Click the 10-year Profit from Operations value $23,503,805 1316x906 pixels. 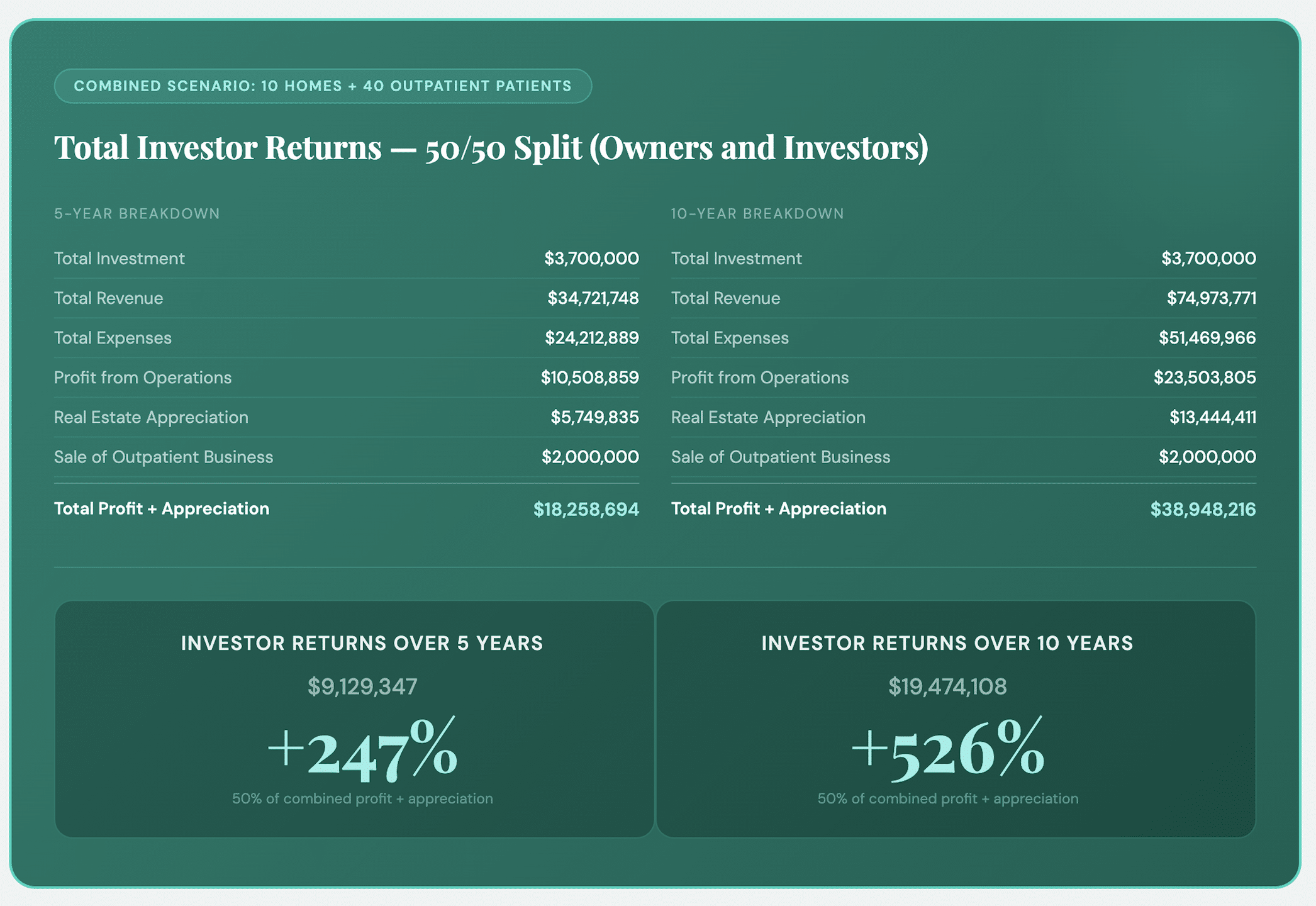coord(1205,377)
